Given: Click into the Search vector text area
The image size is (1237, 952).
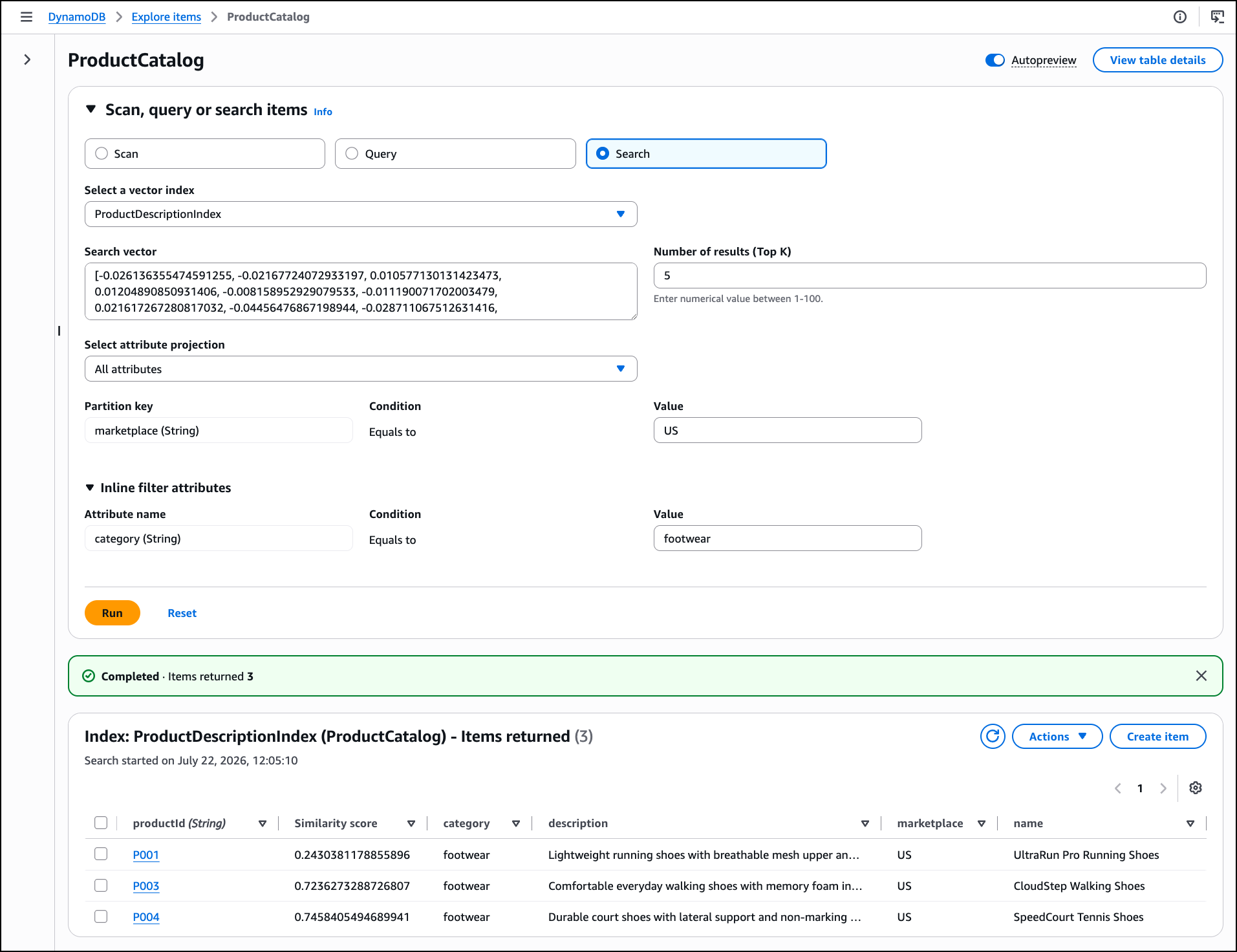Looking at the screenshot, I should [361, 292].
